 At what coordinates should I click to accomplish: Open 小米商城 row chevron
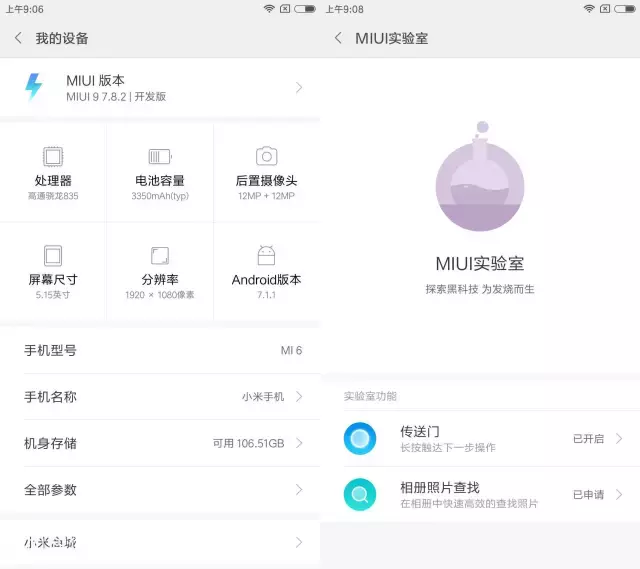(299, 542)
